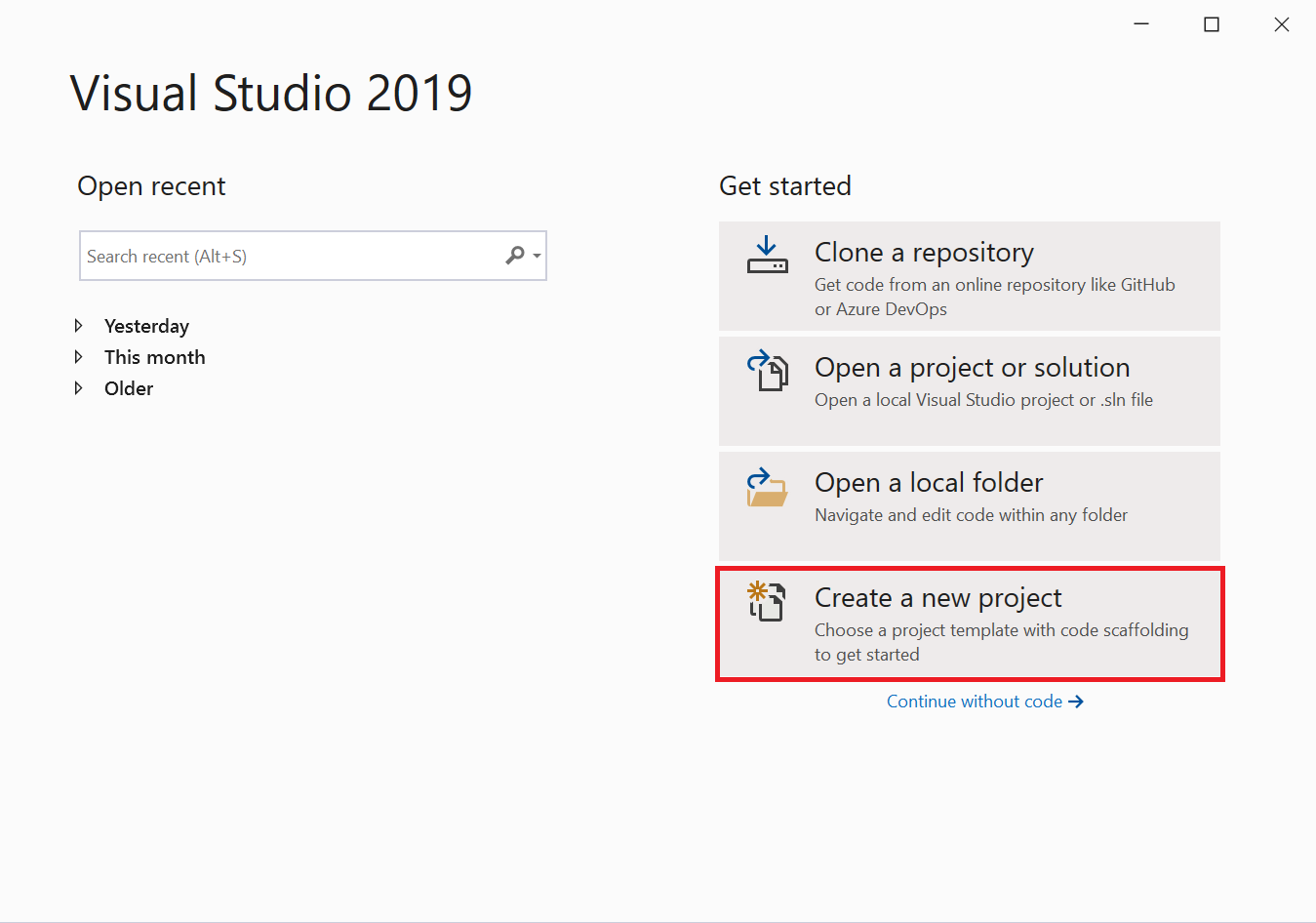The image size is (1316, 923).
Task: Click the Open a local folder icon
Action: [767, 488]
